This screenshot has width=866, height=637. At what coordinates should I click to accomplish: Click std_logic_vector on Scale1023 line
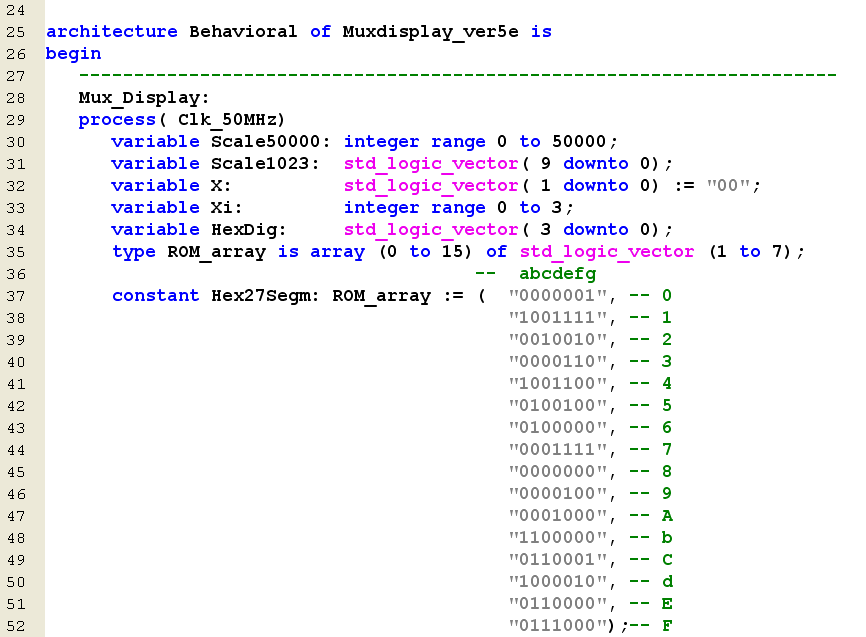click(431, 164)
